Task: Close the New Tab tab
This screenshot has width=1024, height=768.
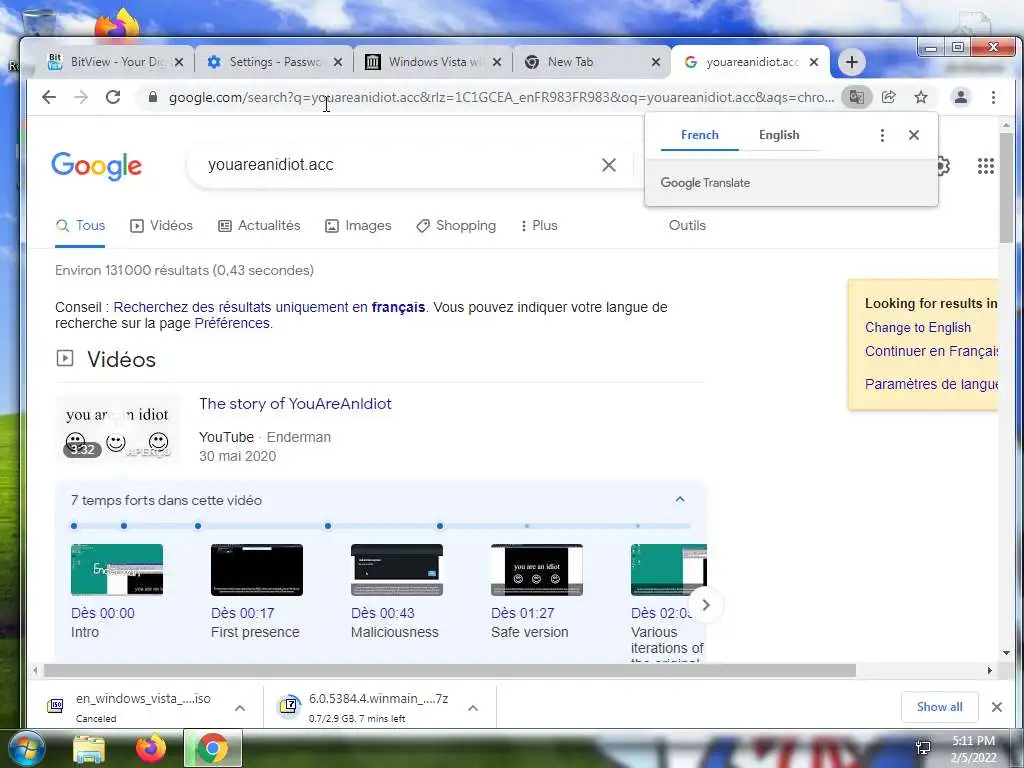Action: click(x=656, y=62)
